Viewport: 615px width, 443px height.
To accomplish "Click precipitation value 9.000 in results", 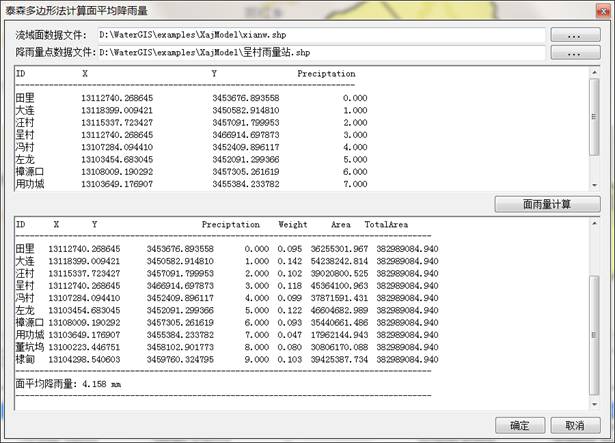I will [257, 359].
